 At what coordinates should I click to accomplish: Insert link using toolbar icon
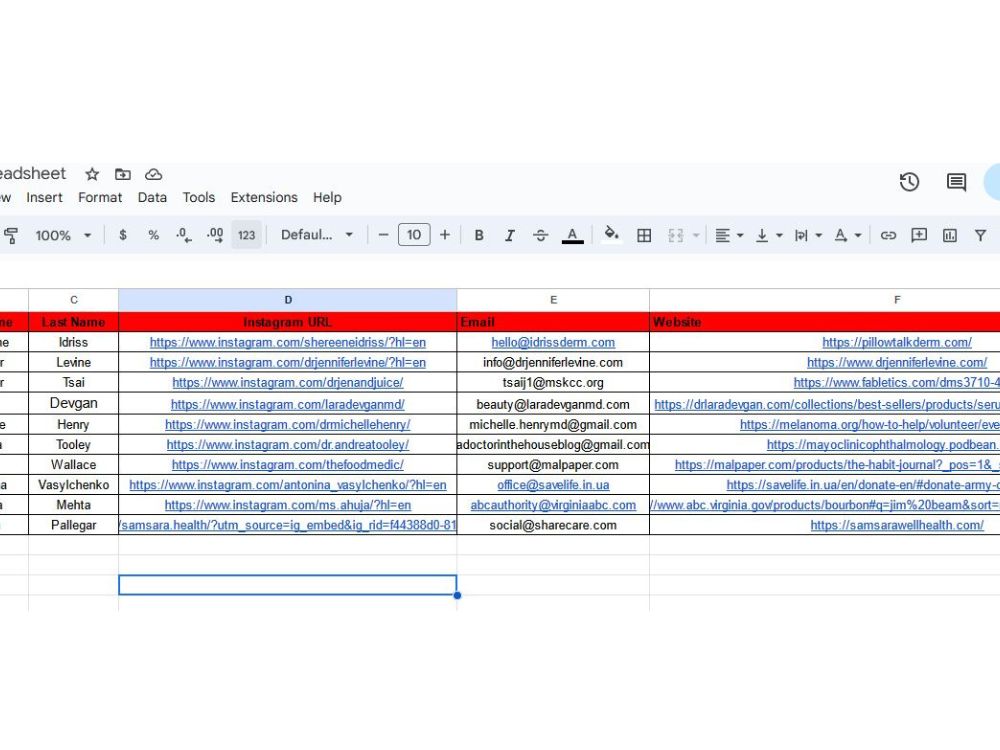pyautogui.click(x=888, y=235)
